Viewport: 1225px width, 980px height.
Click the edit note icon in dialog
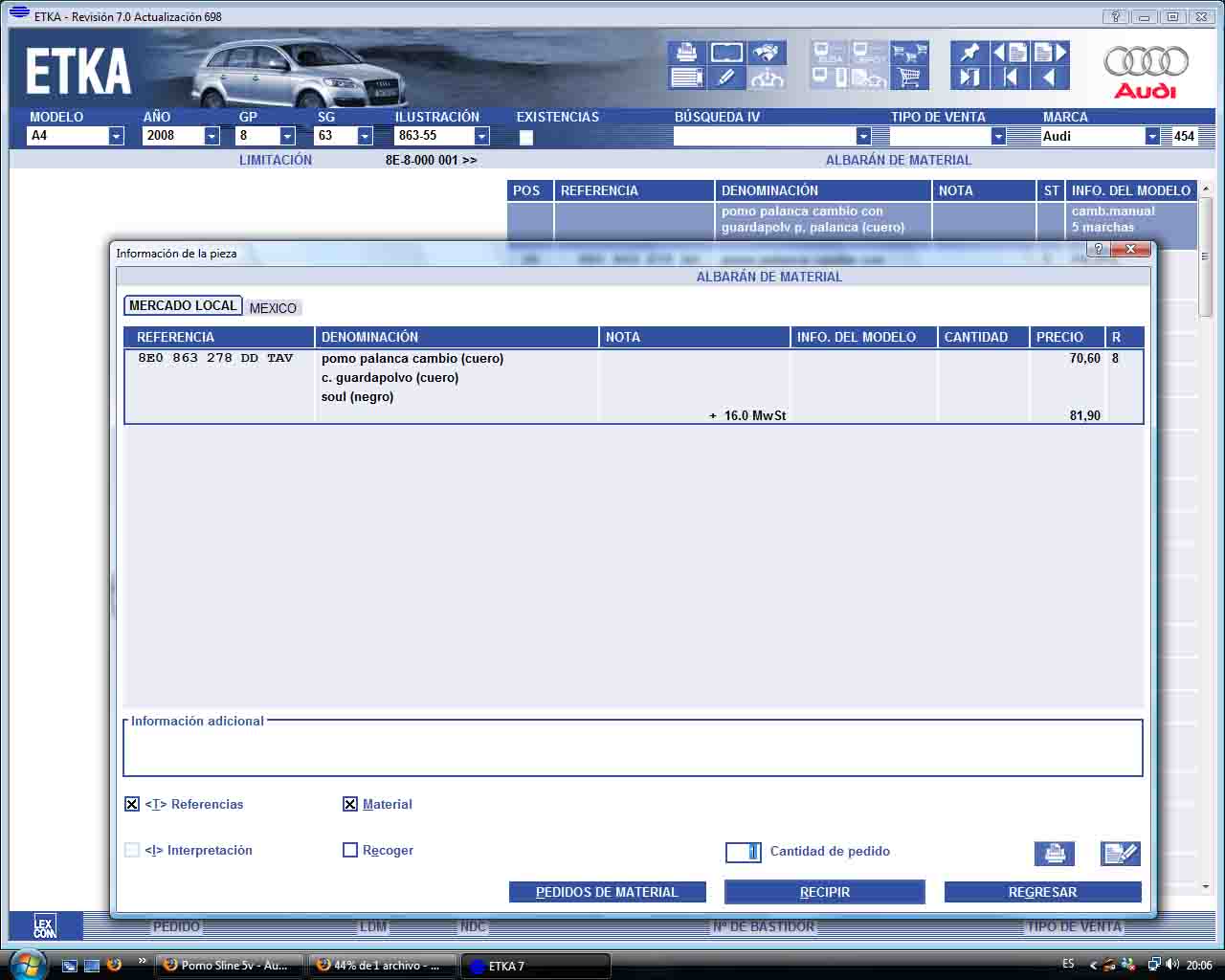(1120, 853)
